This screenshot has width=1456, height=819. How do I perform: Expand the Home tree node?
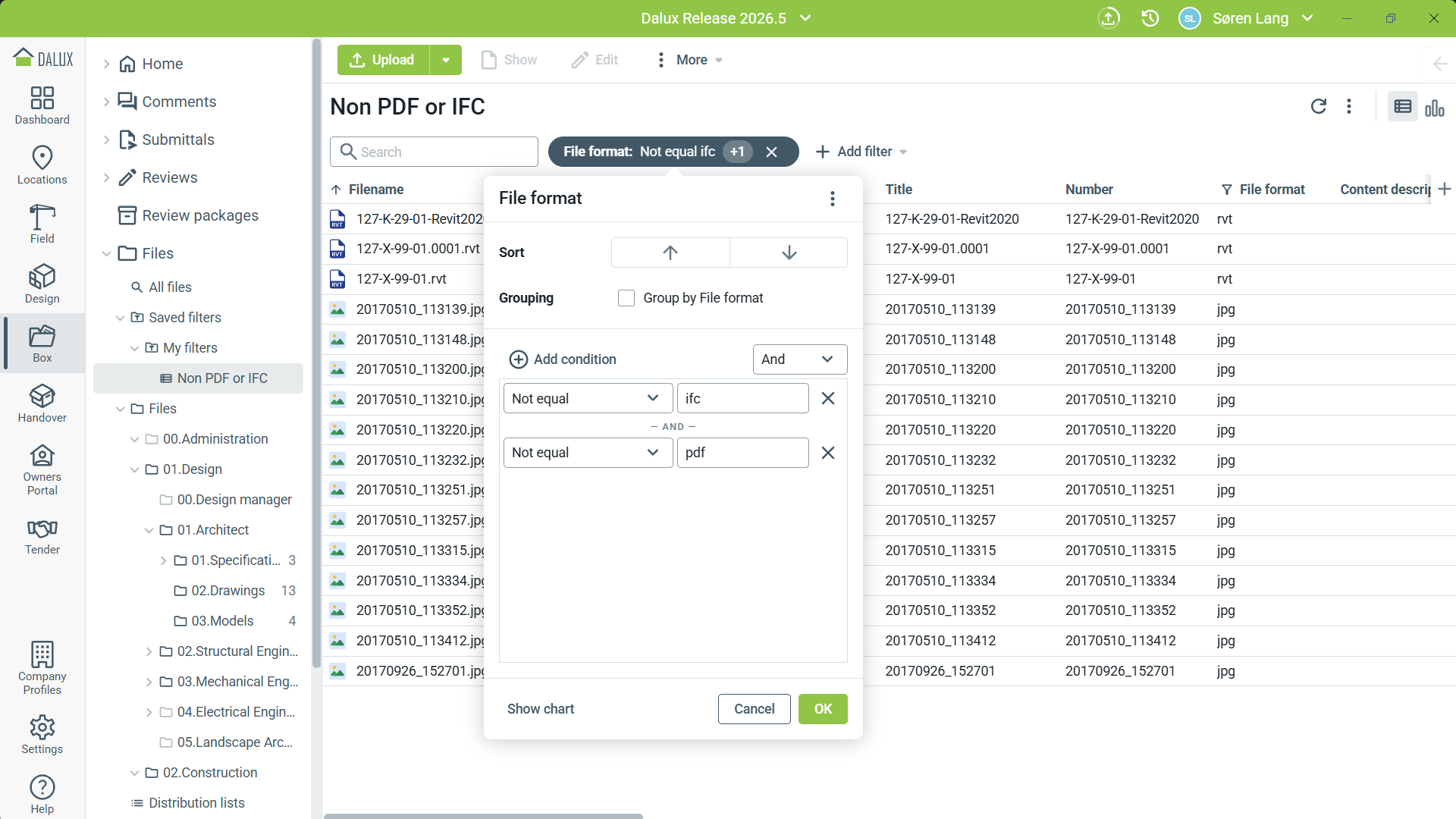tap(106, 64)
